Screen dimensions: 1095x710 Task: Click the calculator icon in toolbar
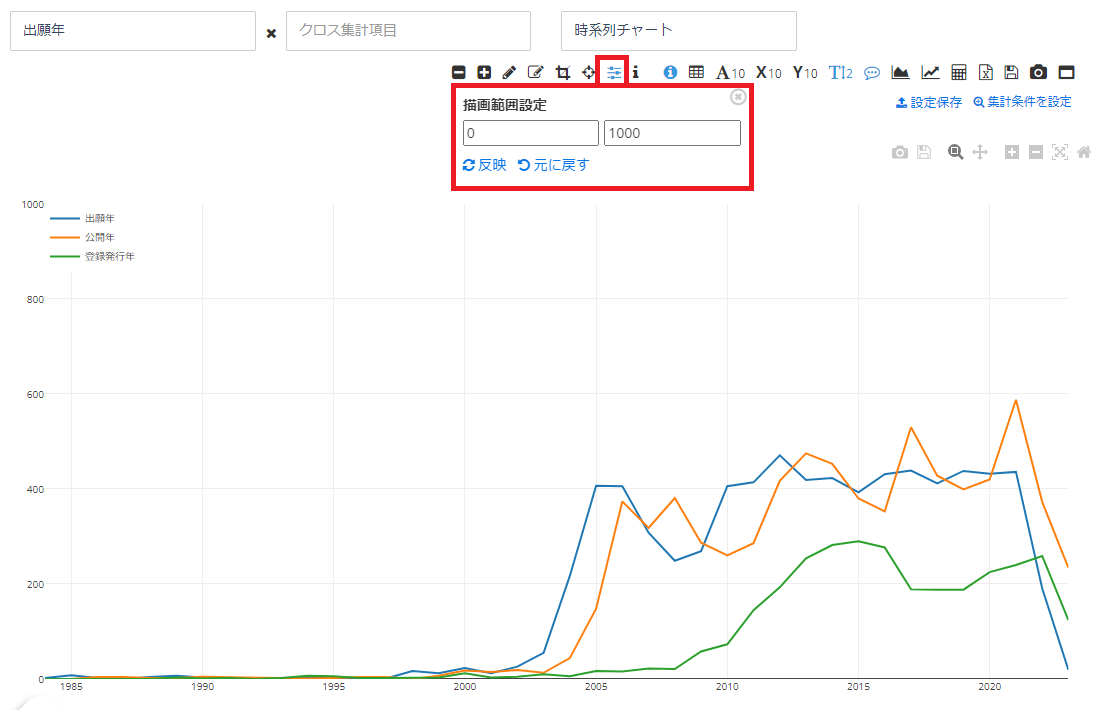[x=958, y=72]
